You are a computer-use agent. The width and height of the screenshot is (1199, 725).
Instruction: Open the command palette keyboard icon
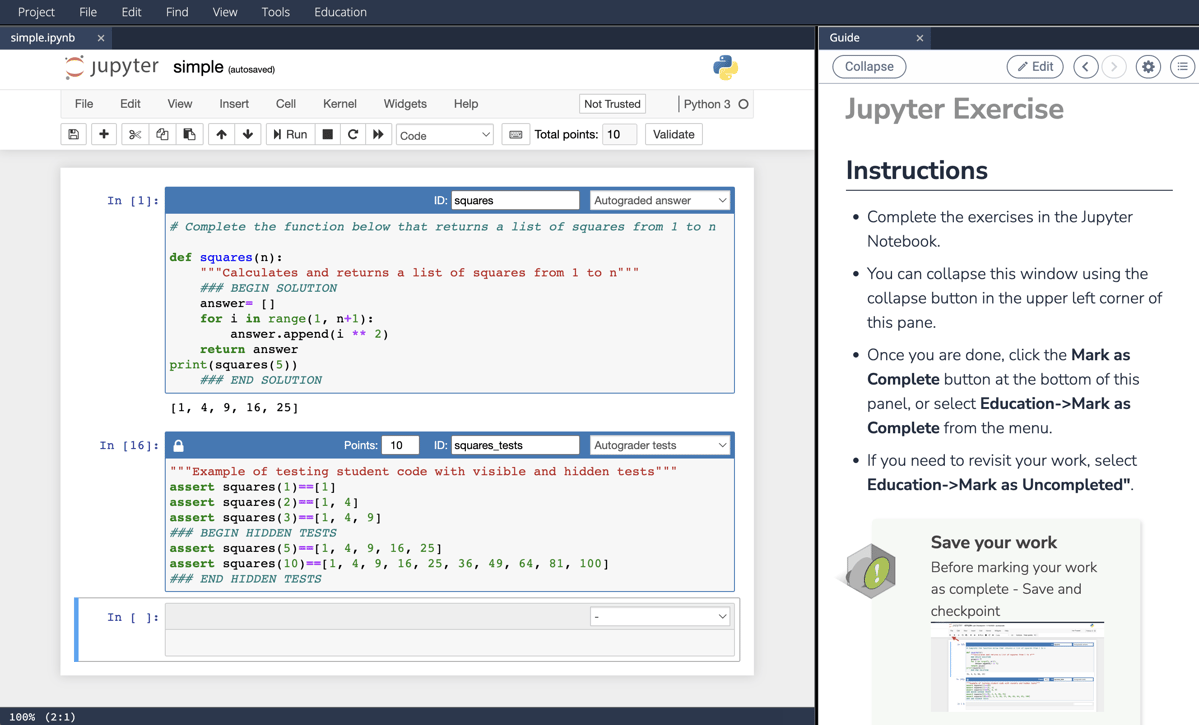coord(515,133)
